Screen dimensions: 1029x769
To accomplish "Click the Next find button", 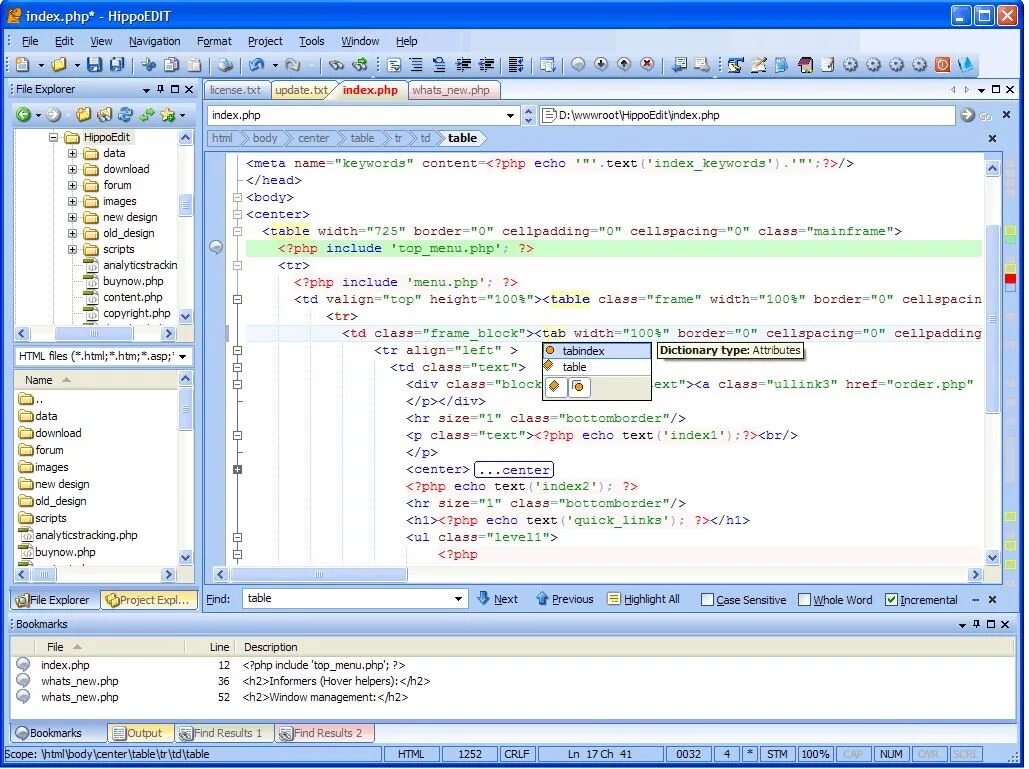I will click(x=497, y=599).
